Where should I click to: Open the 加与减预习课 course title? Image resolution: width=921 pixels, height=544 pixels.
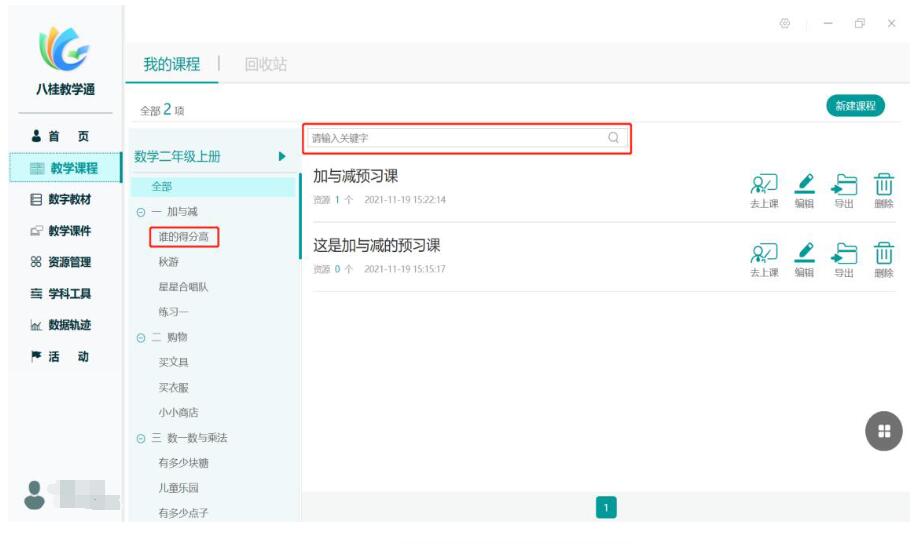356,176
